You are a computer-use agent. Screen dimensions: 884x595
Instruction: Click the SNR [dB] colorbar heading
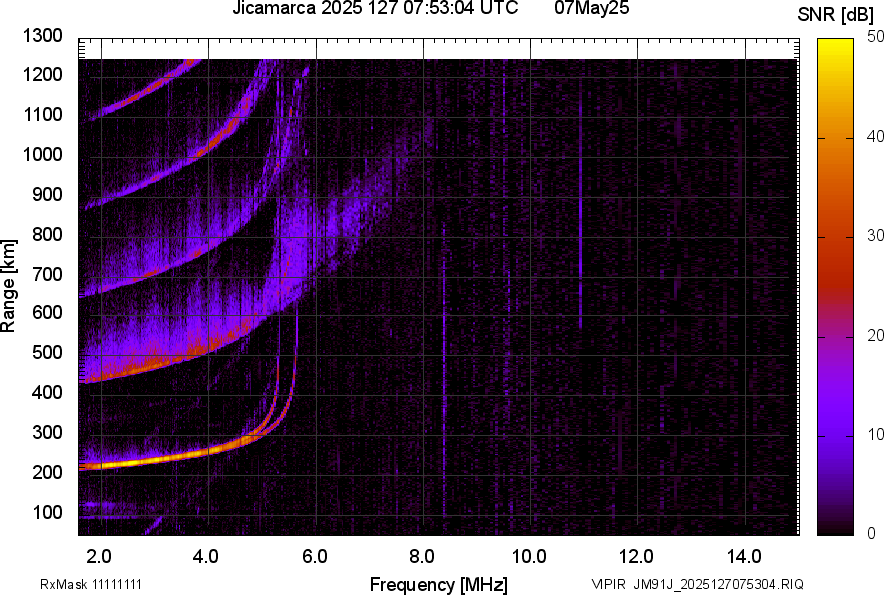(x=837, y=15)
